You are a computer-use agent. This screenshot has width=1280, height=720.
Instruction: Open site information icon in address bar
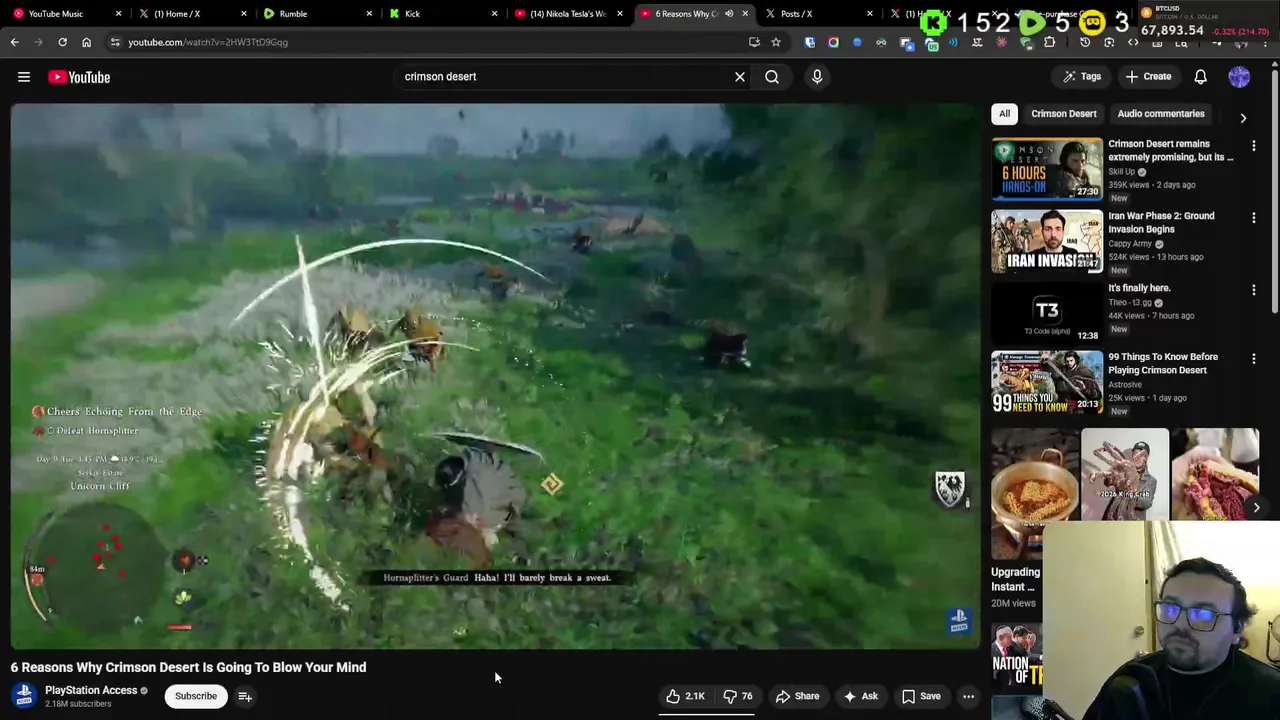pyautogui.click(x=115, y=42)
